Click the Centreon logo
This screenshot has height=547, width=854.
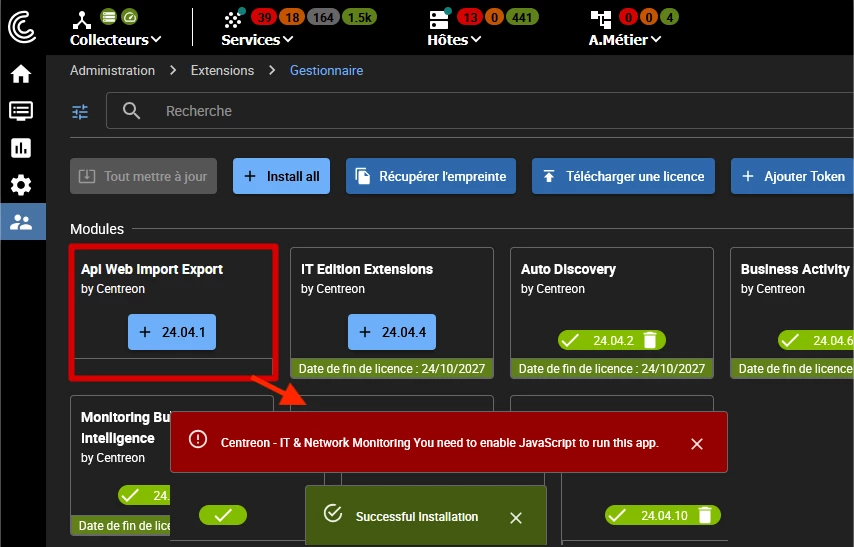click(x=22, y=27)
